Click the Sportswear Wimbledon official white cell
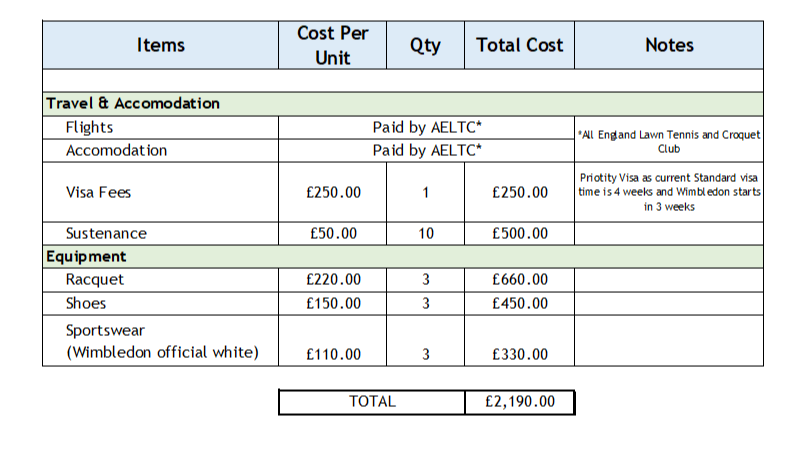Screen dimensions: 809x457 tap(160, 341)
